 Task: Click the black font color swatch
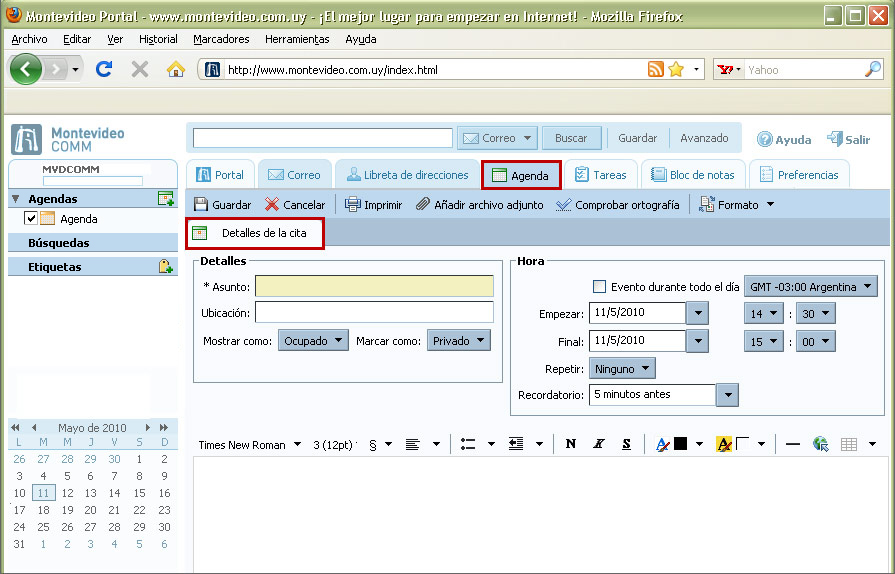[680, 445]
